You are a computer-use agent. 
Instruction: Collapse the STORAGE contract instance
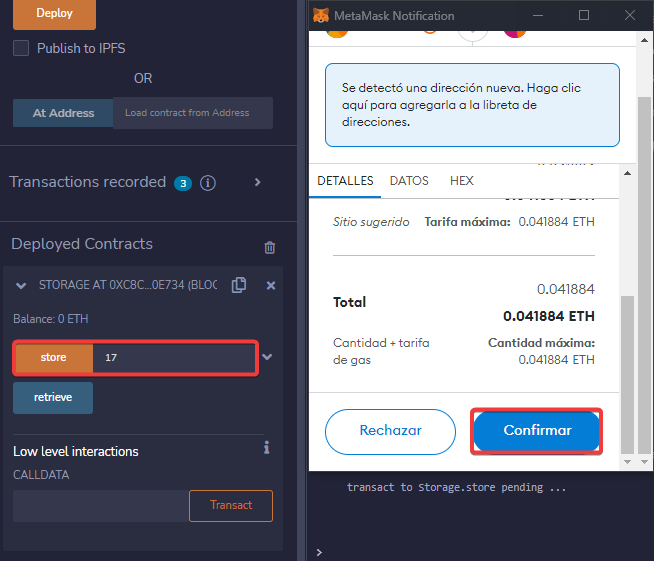pyautogui.click(x=22, y=286)
